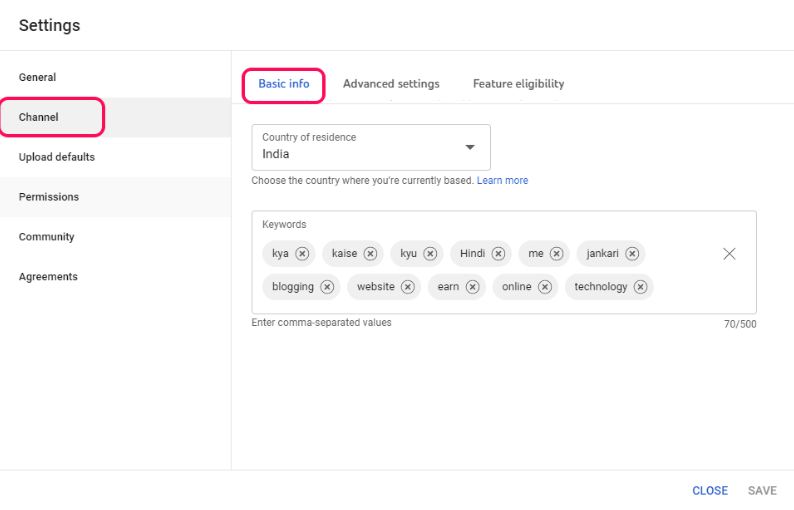The height and width of the screenshot is (510, 794).
Task: Click the SAVE button
Action: (x=762, y=491)
